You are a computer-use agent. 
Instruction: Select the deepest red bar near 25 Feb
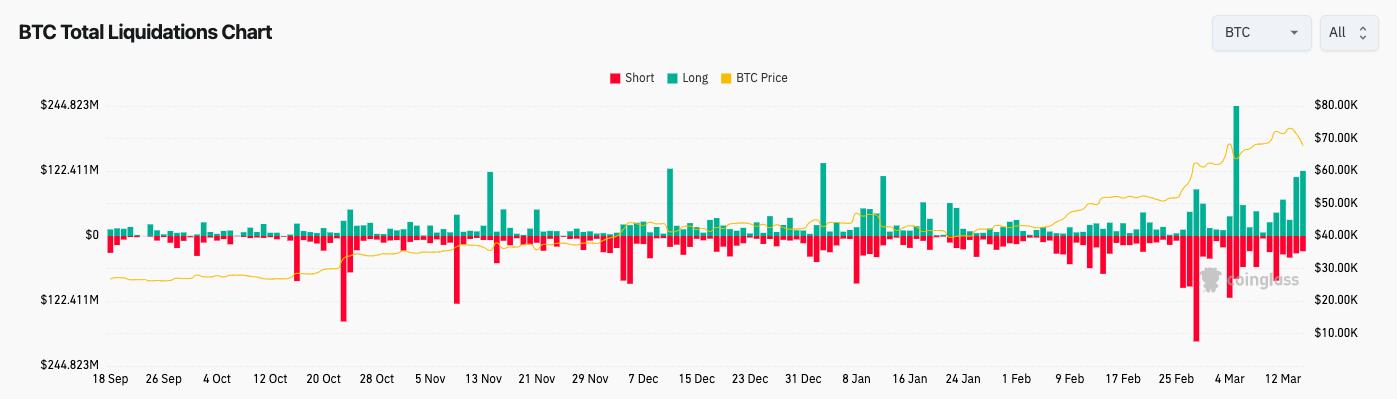click(1195, 288)
